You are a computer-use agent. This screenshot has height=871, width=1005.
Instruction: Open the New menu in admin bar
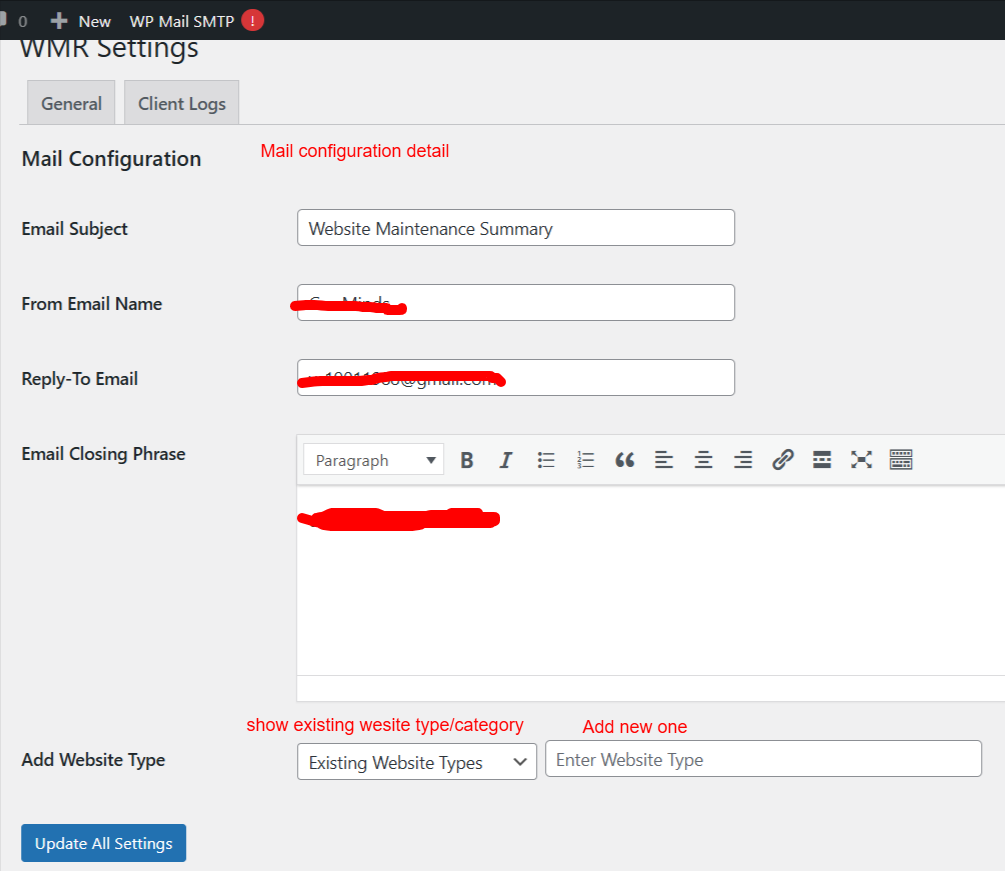81,21
